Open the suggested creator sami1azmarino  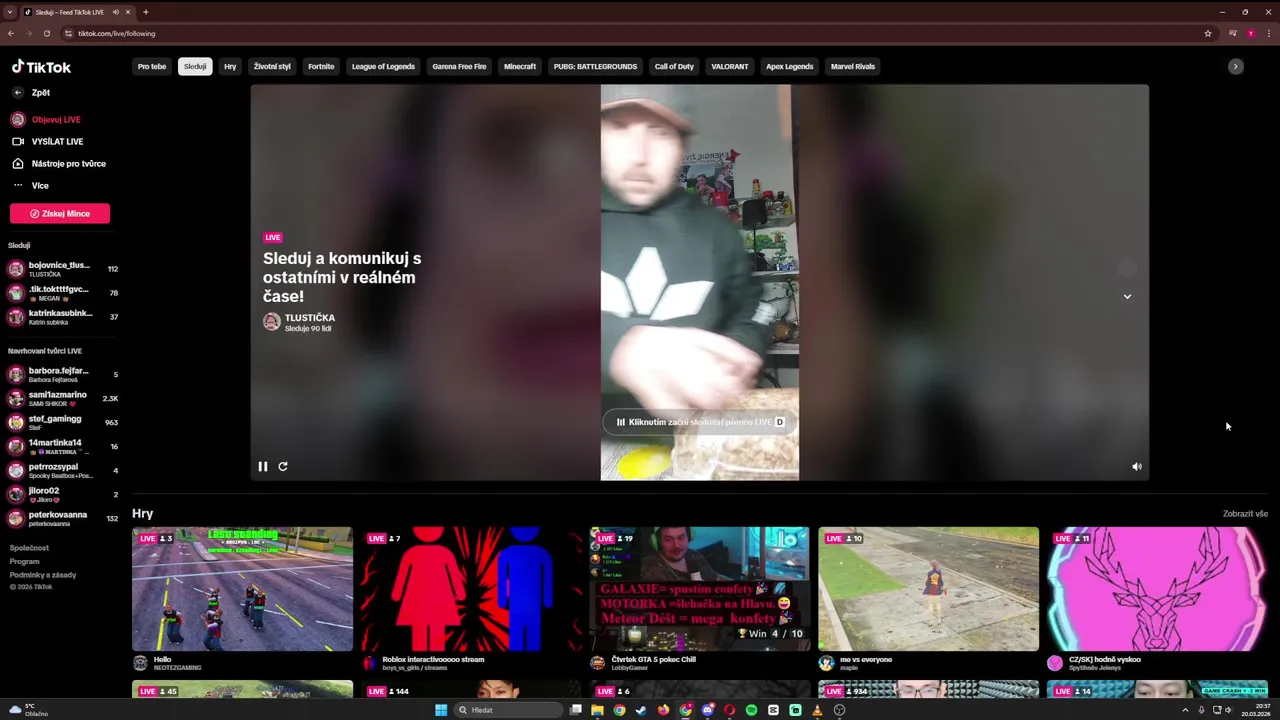pos(62,398)
